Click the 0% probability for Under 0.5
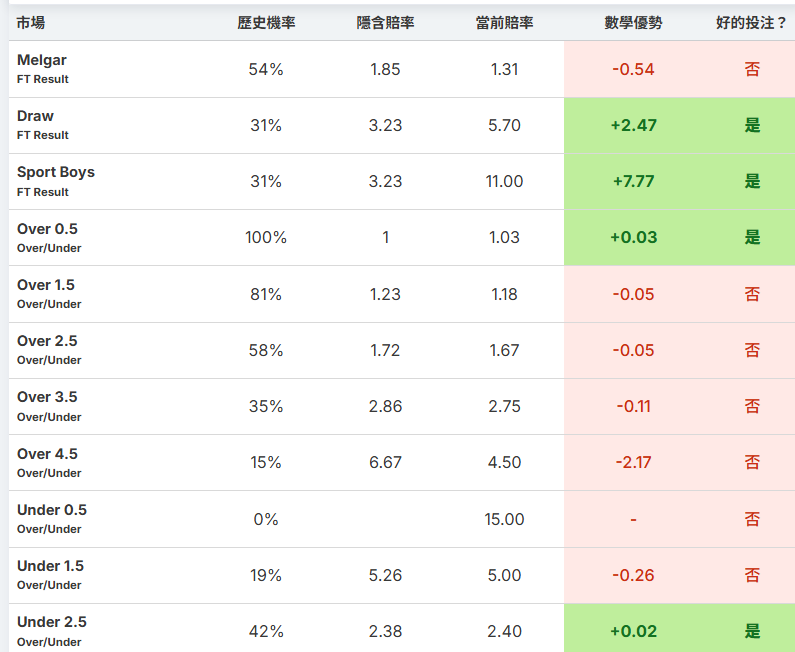Image resolution: width=795 pixels, height=652 pixels. tap(266, 519)
